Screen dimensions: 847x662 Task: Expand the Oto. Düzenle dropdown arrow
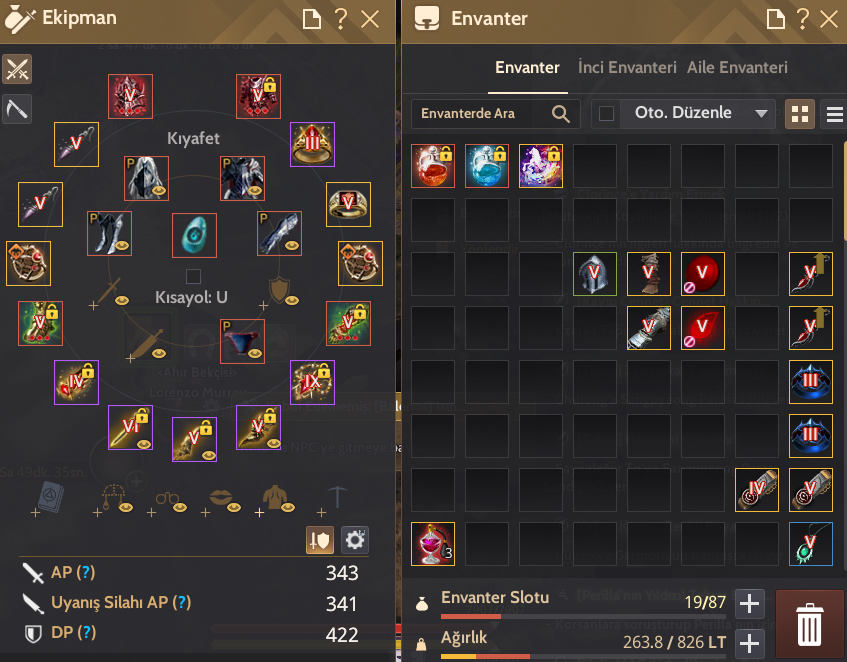pyautogui.click(x=761, y=114)
